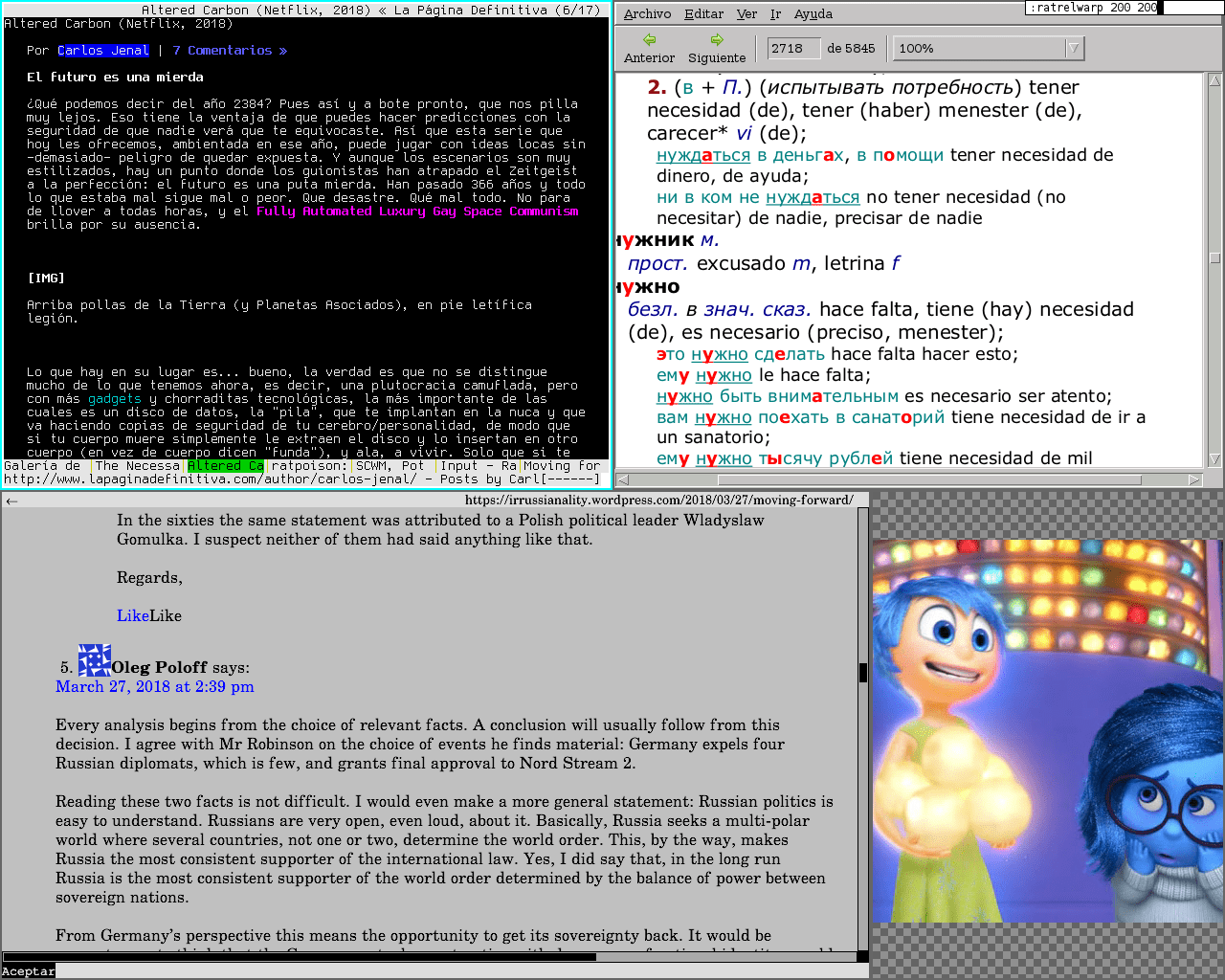Open the Archivo menu
1225x980 pixels.
pyautogui.click(x=647, y=13)
